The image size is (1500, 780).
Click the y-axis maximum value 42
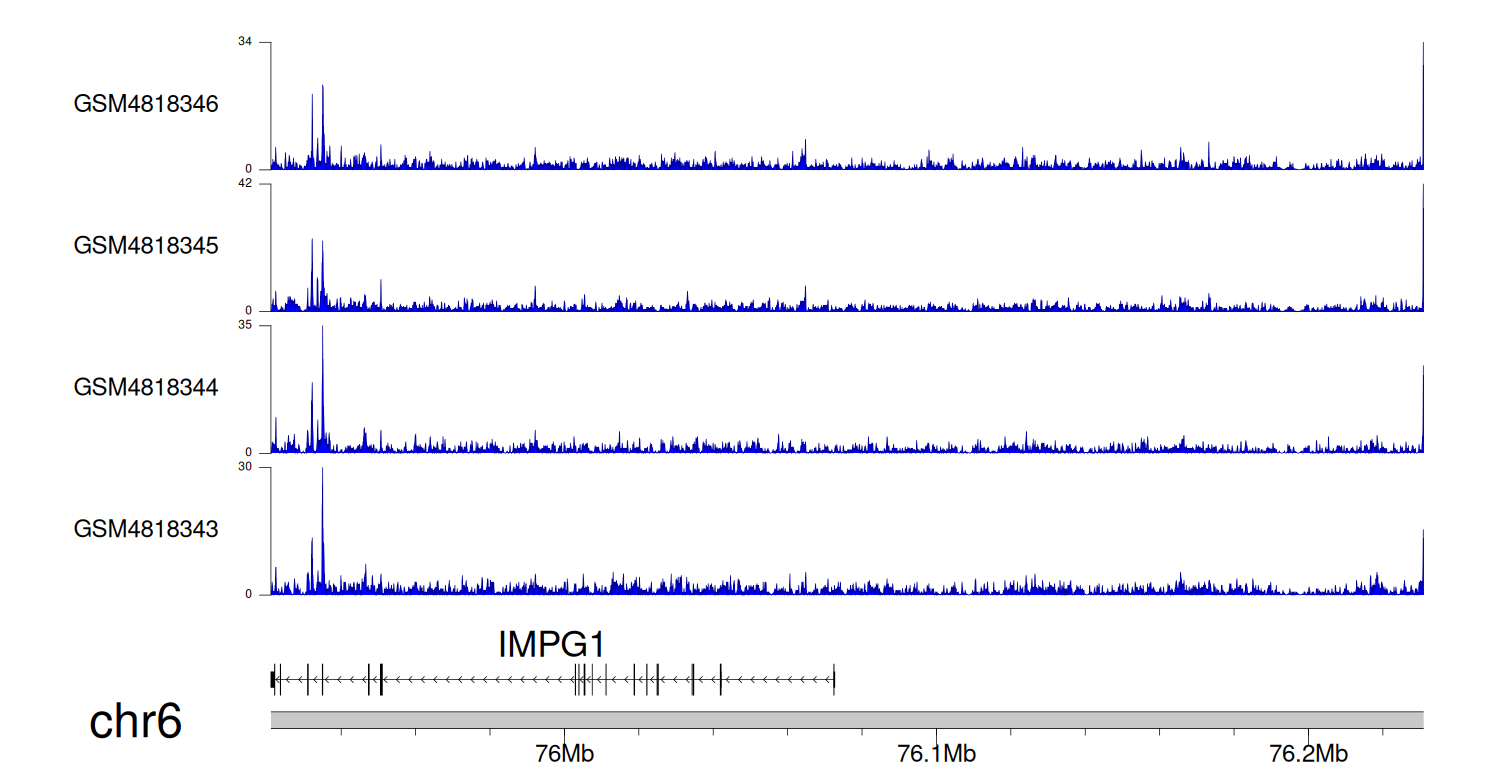tap(245, 184)
